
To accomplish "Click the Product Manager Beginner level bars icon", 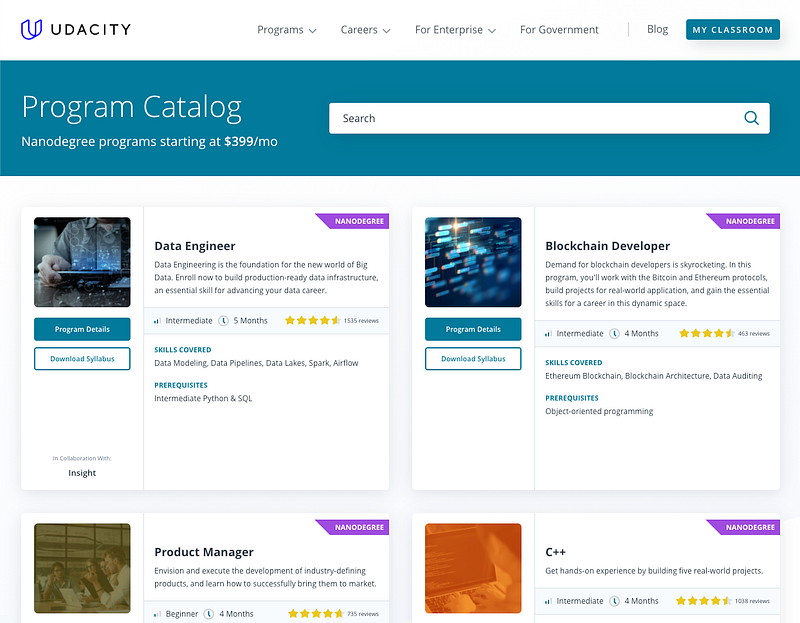I will click(157, 614).
